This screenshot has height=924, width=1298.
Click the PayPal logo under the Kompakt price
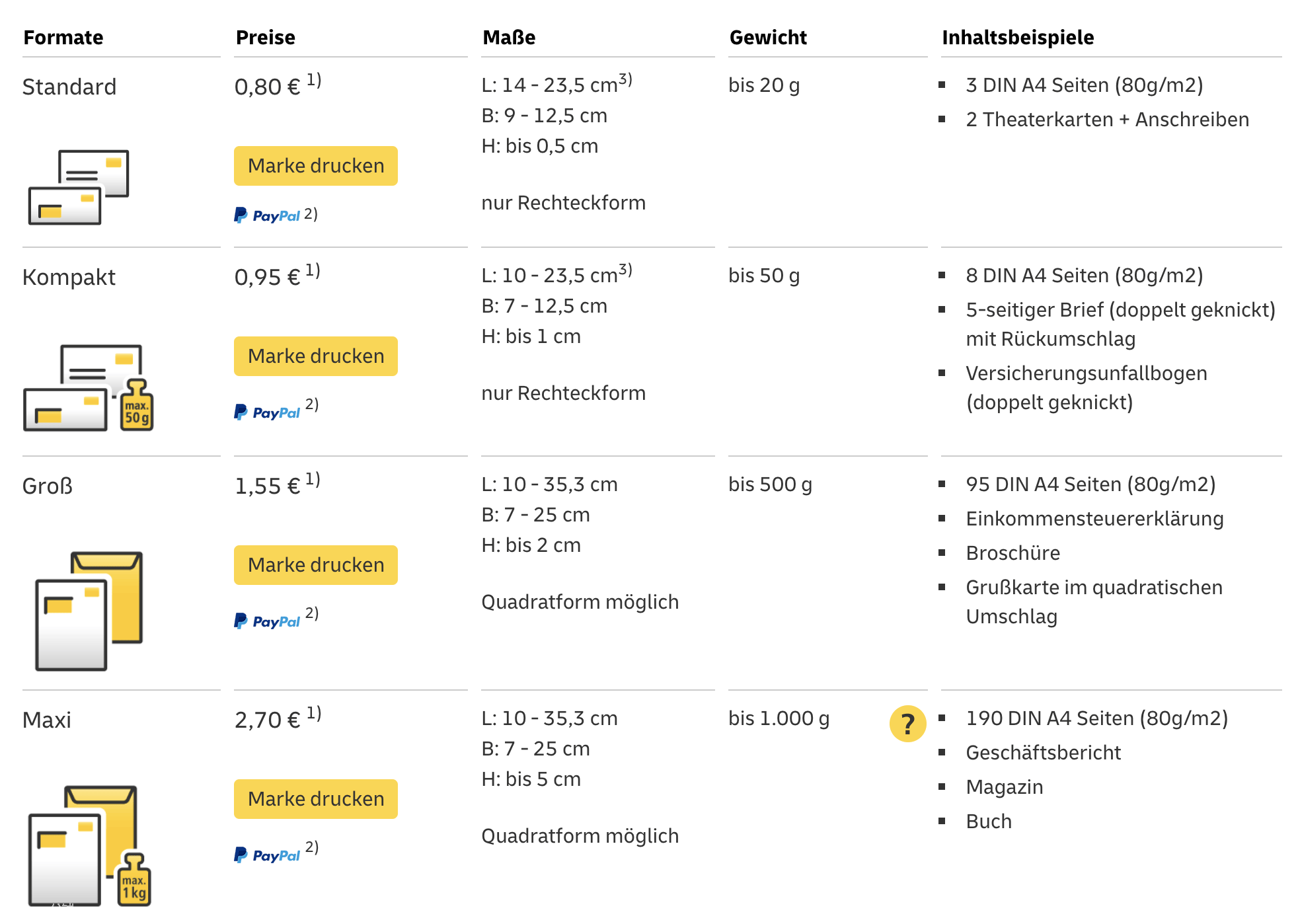pos(267,412)
